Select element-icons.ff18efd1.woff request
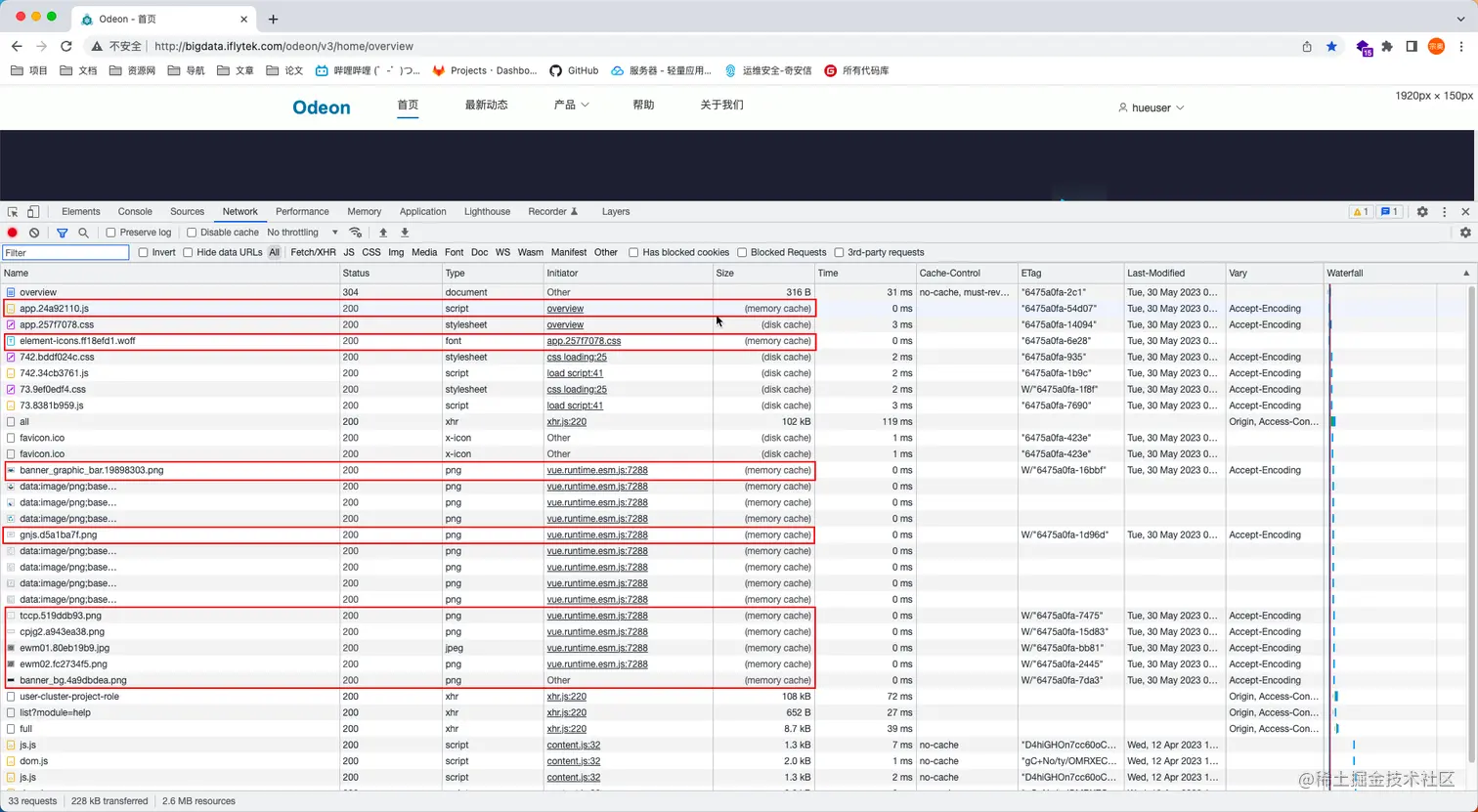The width and height of the screenshot is (1478, 812). coord(663,341)
